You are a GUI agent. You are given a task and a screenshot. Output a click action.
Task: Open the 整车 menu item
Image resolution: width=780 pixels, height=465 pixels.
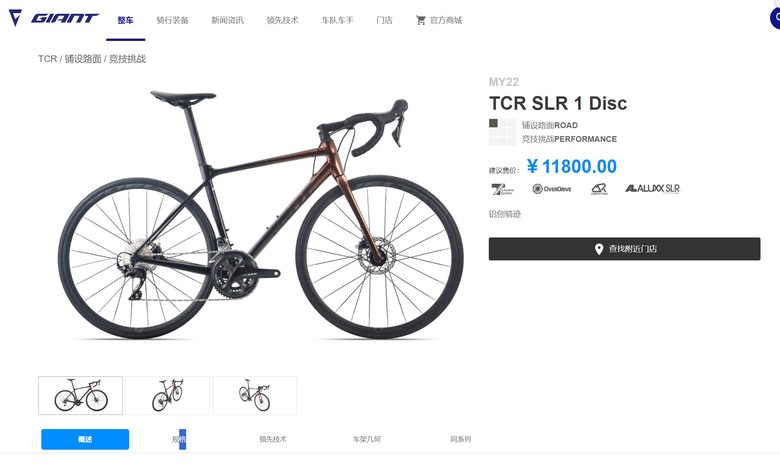pyautogui.click(x=125, y=20)
